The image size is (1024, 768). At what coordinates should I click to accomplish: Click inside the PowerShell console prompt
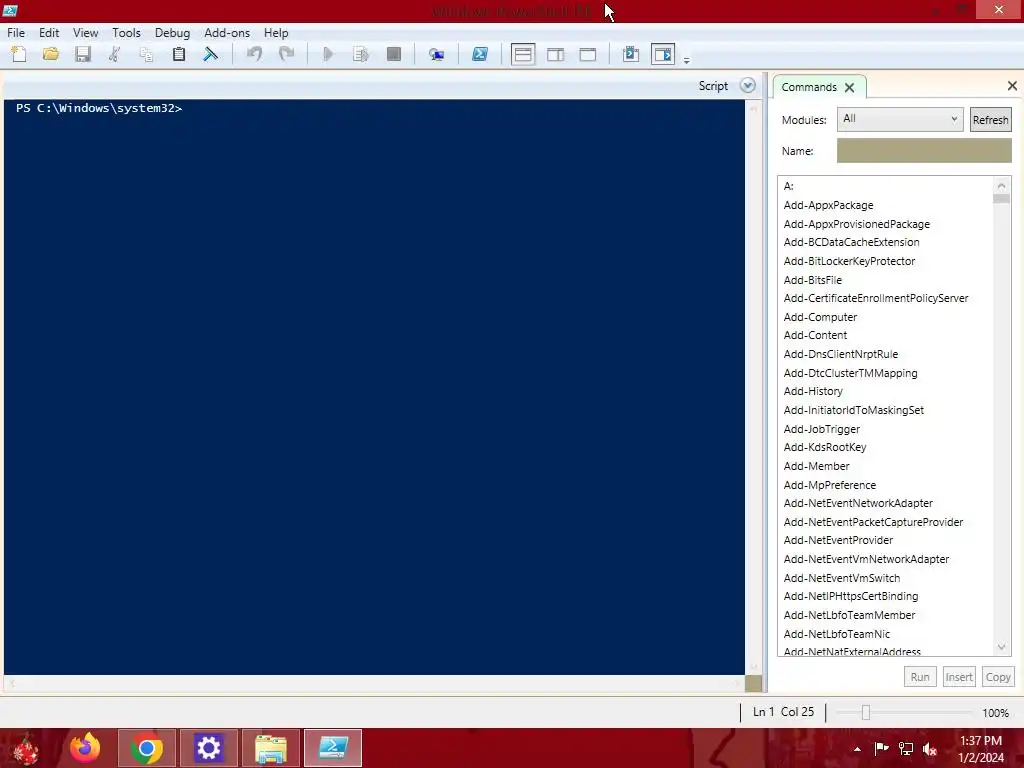click(x=374, y=387)
